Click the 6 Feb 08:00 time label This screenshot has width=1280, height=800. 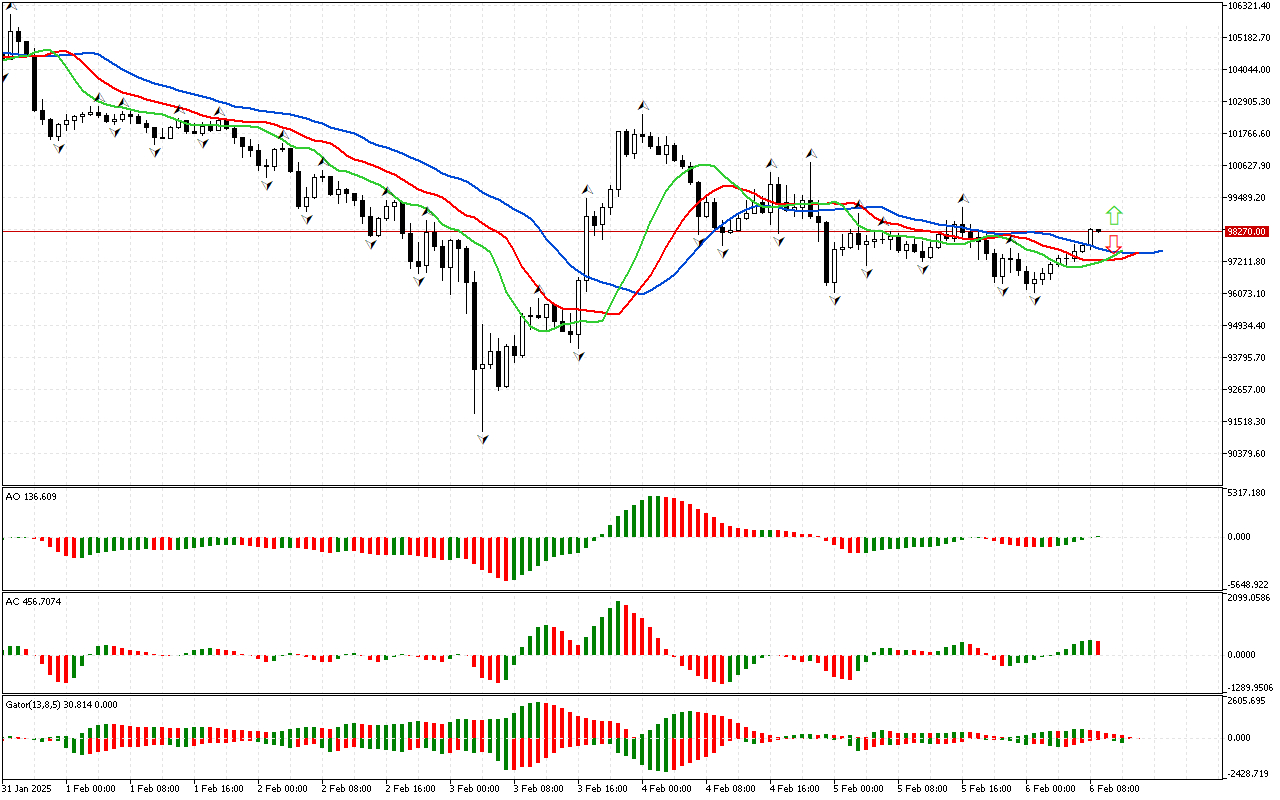point(1115,789)
